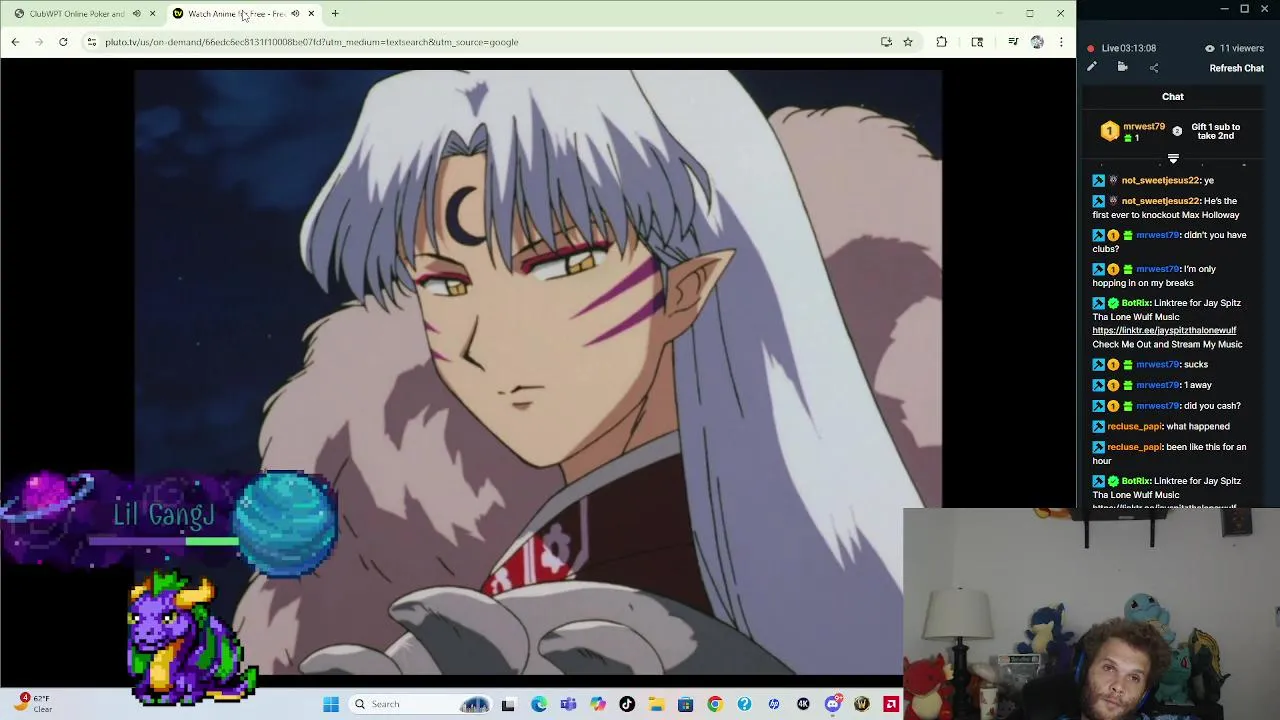Click Gift 1 sub to take 2nd
This screenshot has width=1280, height=720.
click(x=1215, y=131)
